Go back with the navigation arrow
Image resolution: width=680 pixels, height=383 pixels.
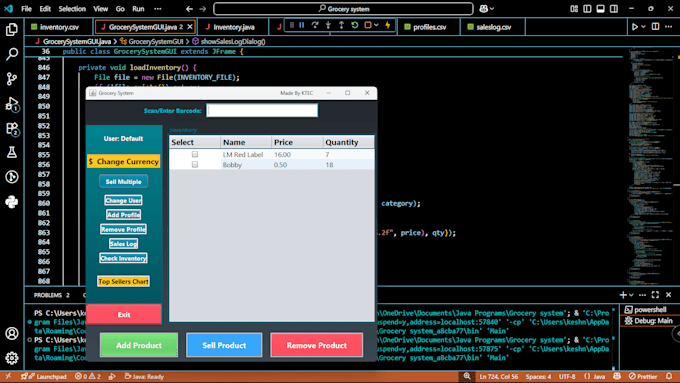tap(189, 9)
